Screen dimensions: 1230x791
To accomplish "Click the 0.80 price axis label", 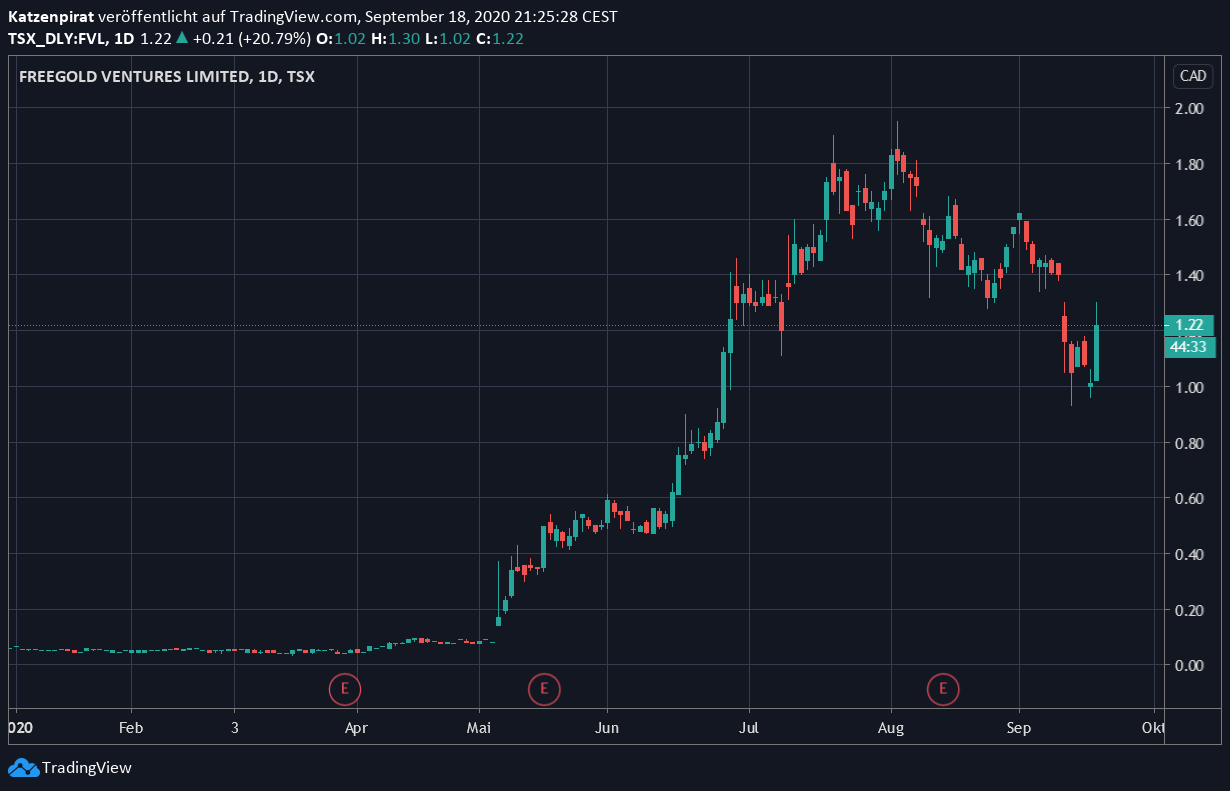I will click(x=1189, y=443).
